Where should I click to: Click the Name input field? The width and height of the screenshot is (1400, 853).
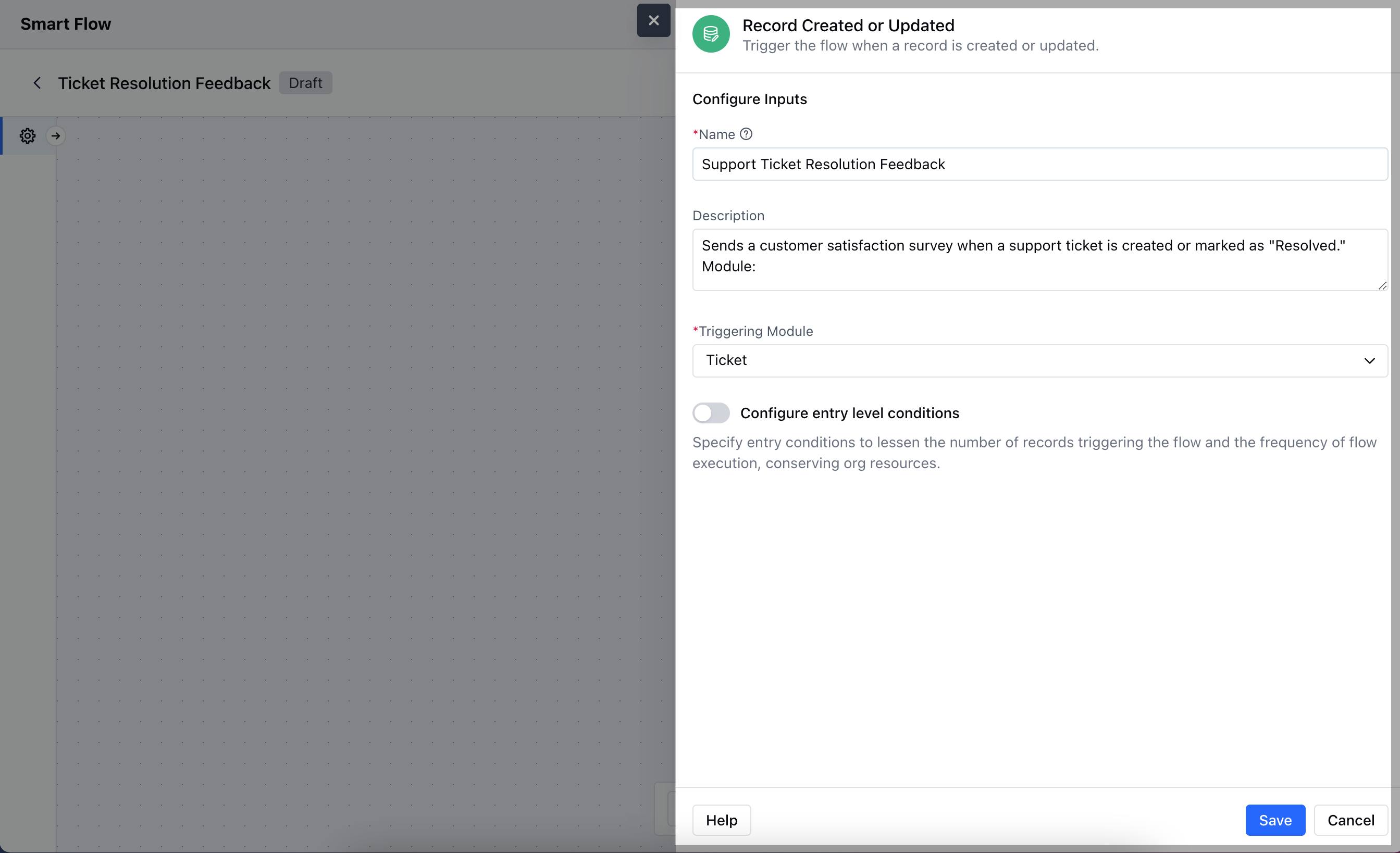pyautogui.click(x=1040, y=164)
